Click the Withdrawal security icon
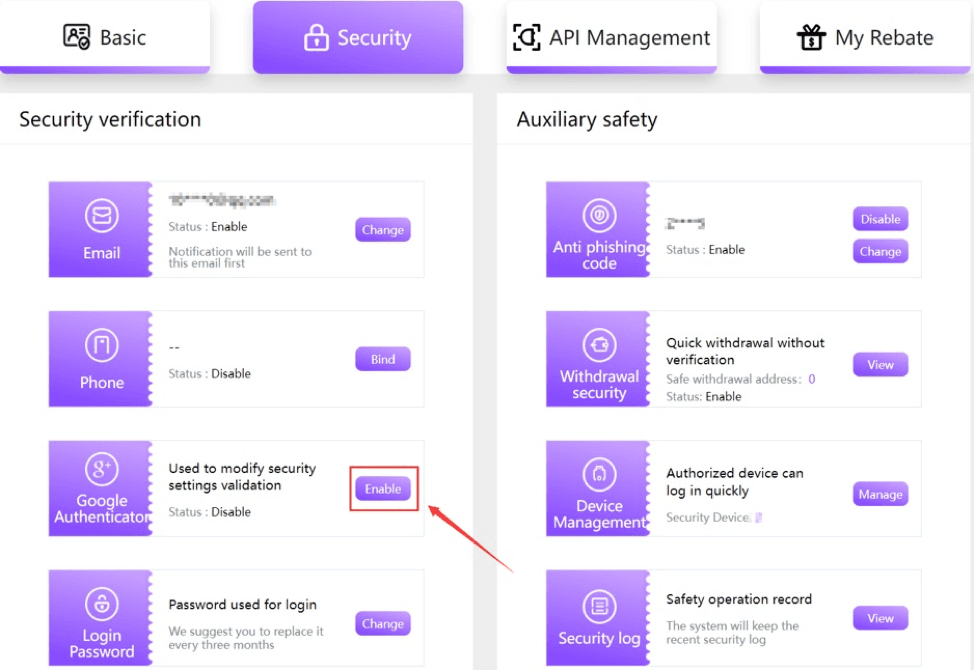 [x=599, y=346]
